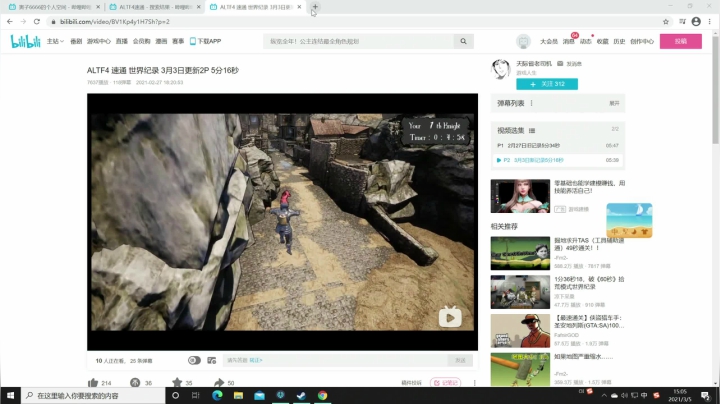The width and height of the screenshot is (720, 404).
Task: Click the uploader's avatar picture
Action: [x=501, y=69]
